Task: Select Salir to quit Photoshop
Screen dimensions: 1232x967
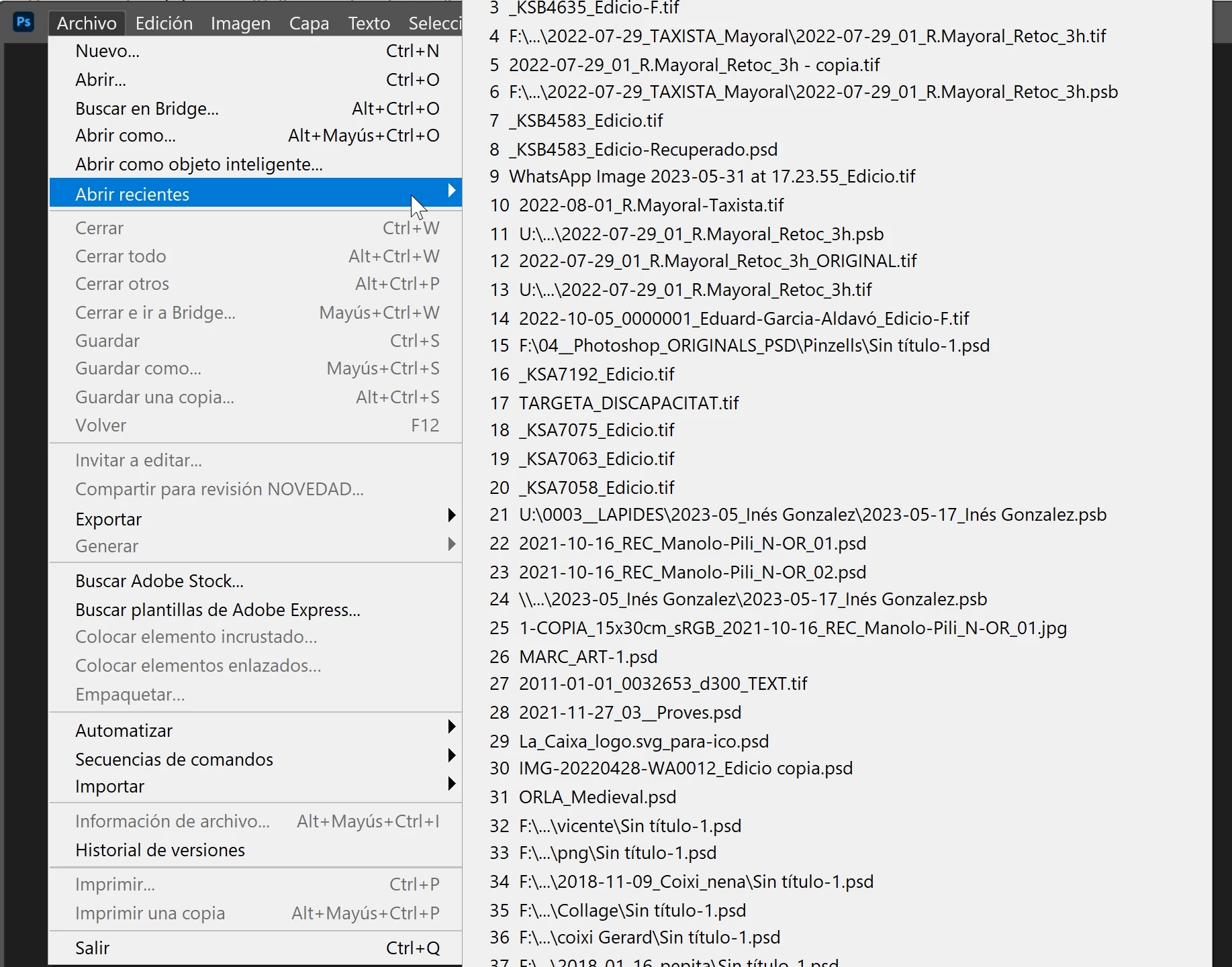Action: tap(256, 948)
